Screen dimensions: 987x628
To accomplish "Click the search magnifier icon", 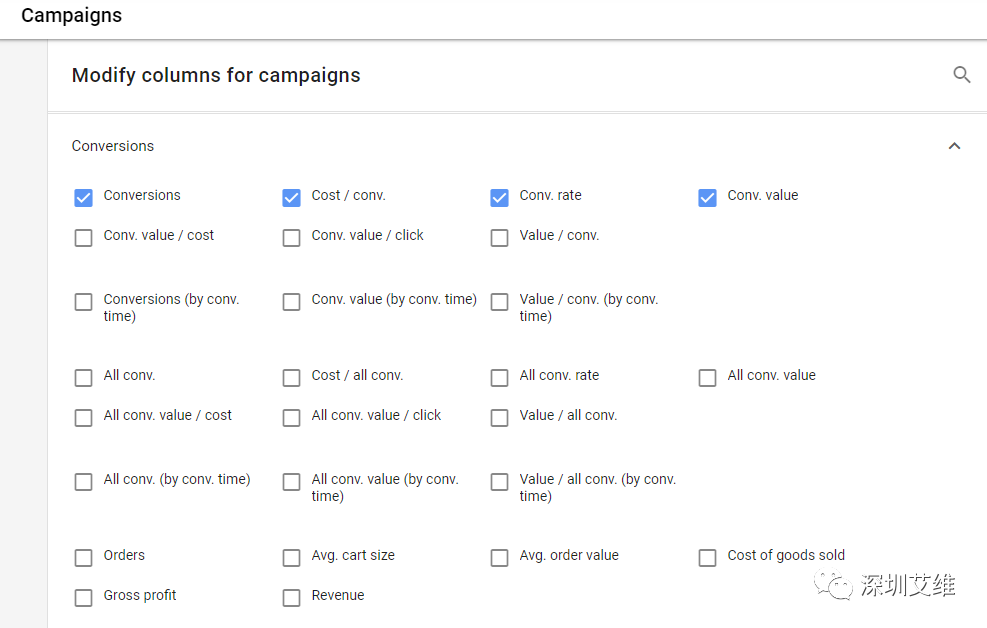I will point(962,75).
